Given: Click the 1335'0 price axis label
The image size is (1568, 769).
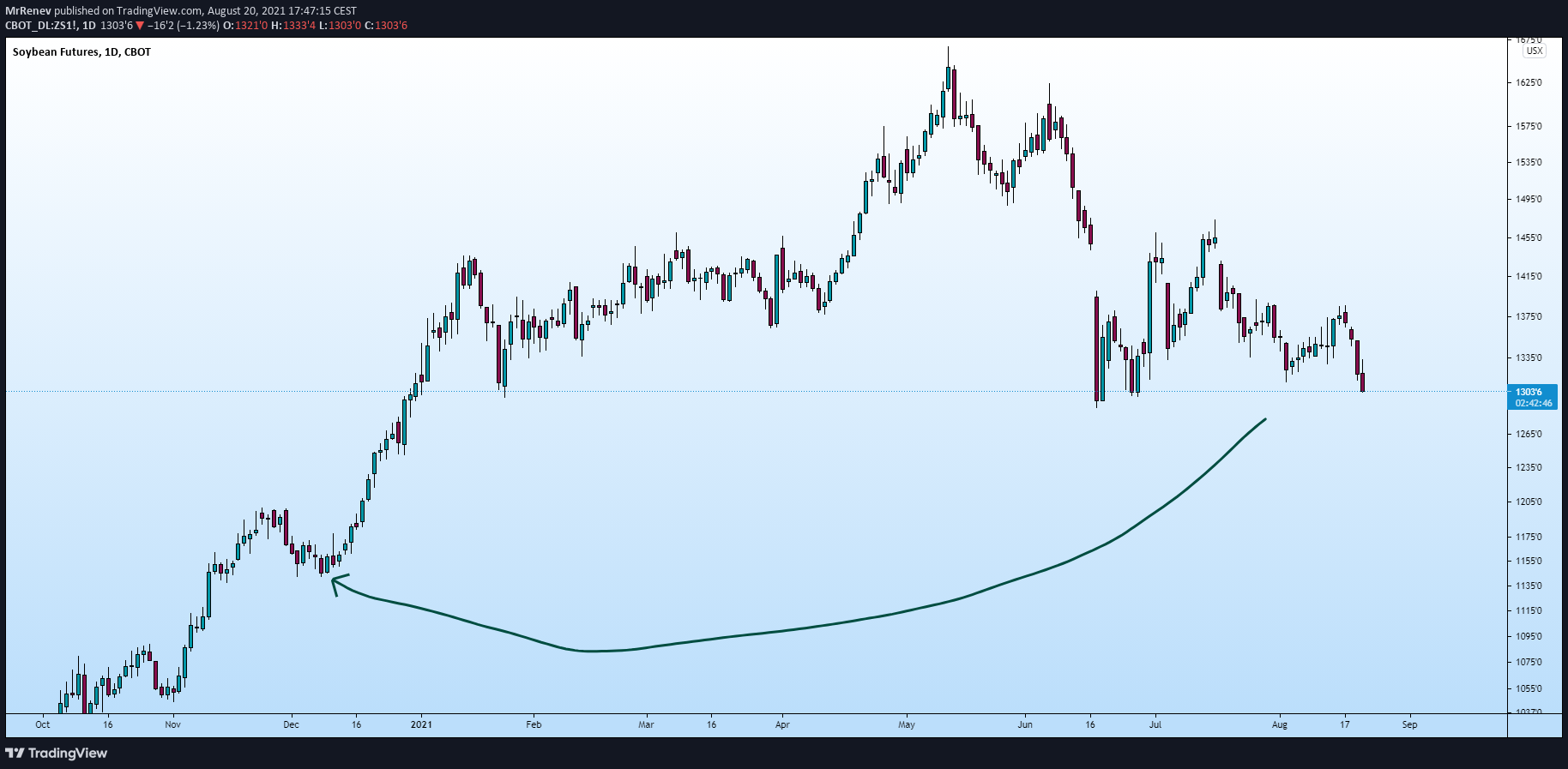Looking at the screenshot, I should point(1529,358).
